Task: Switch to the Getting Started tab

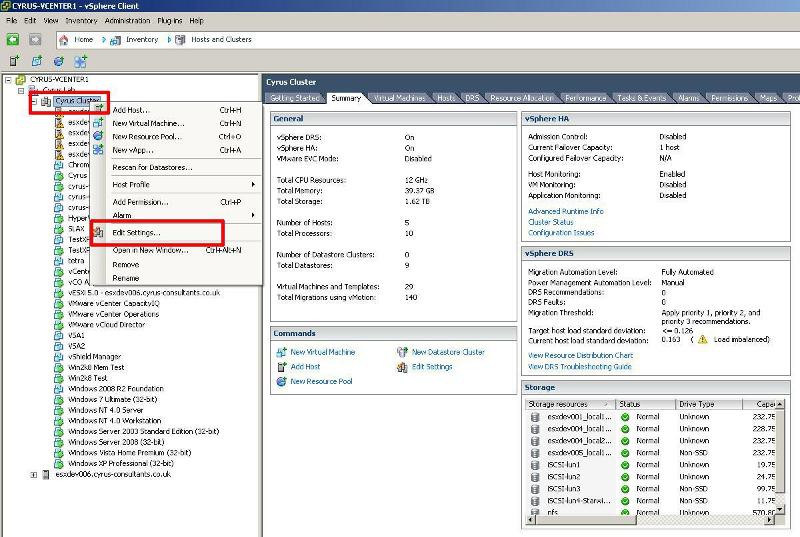Action: coord(294,98)
